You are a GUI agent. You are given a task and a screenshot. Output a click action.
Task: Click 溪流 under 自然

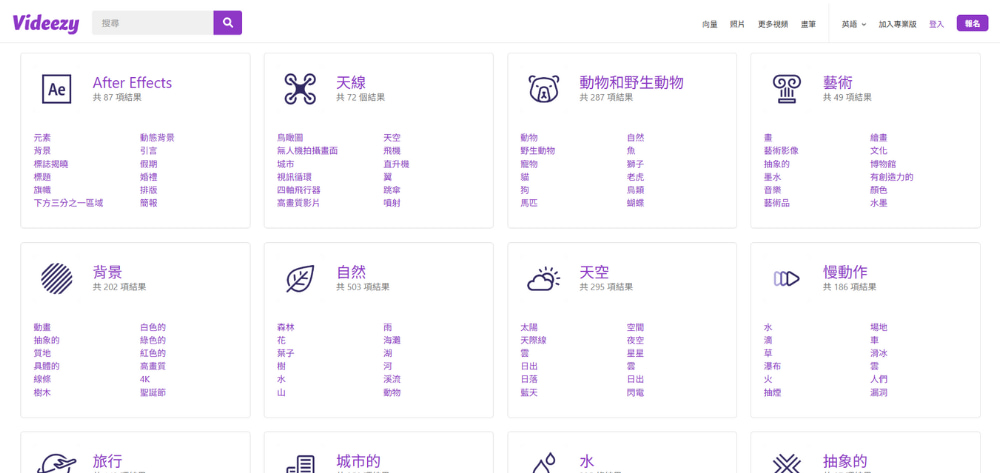tap(392, 379)
